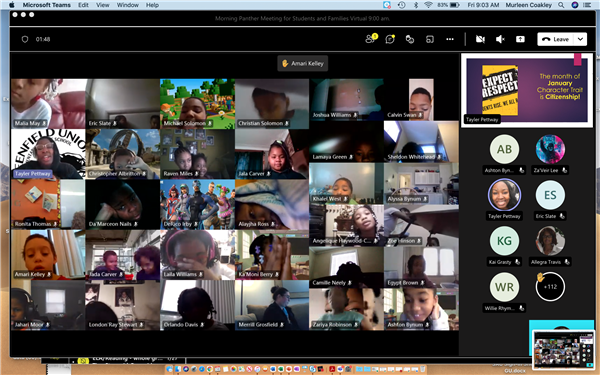Open the View menu
600x375 pixels.
pos(103,5)
